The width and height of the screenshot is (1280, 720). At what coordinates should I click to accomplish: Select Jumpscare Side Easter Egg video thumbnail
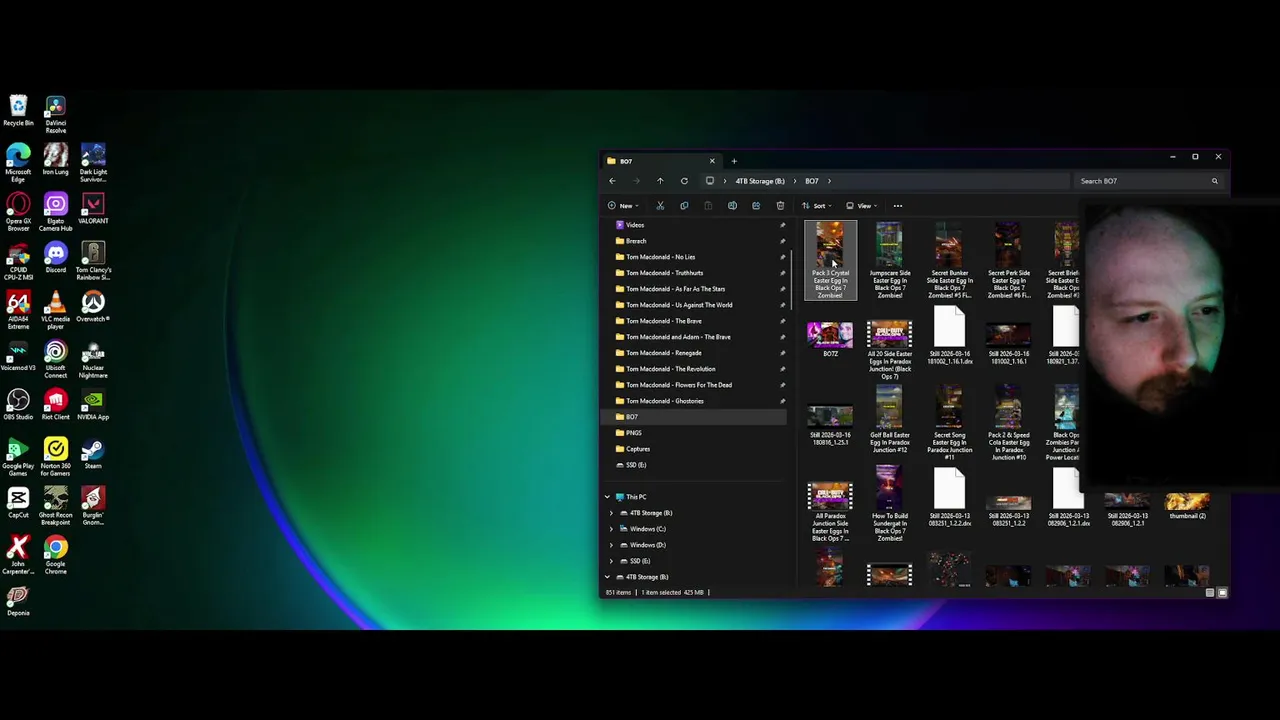pos(889,261)
